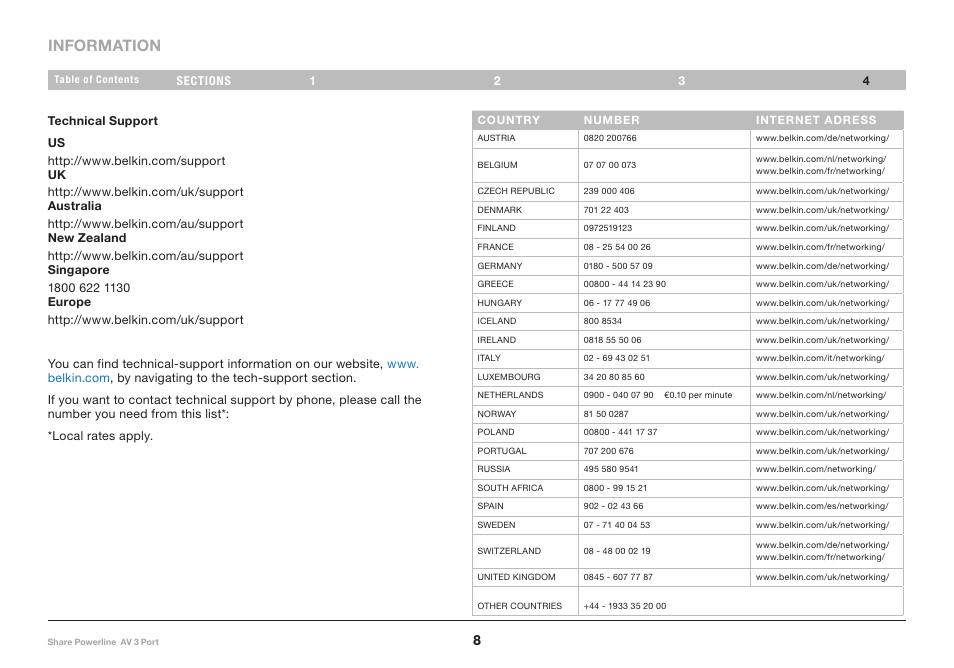954x668 pixels.
Task: Select Hungary number 06 - 17 77 49 06
Action: (x=616, y=303)
